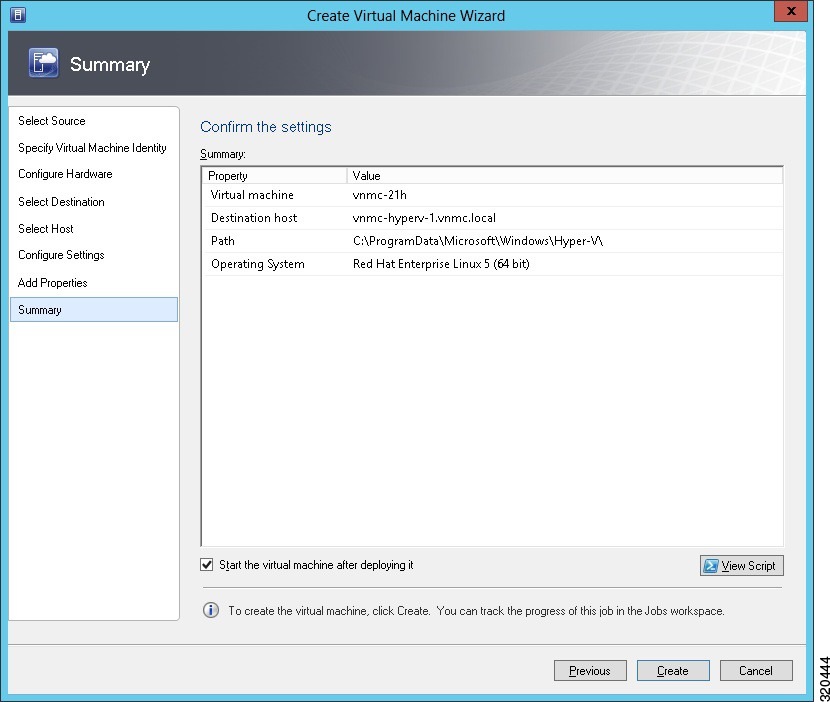The width and height of the screenshot is (830, 702).
Task: Open the Add Properties step
Action: click(x=52, y=283)
